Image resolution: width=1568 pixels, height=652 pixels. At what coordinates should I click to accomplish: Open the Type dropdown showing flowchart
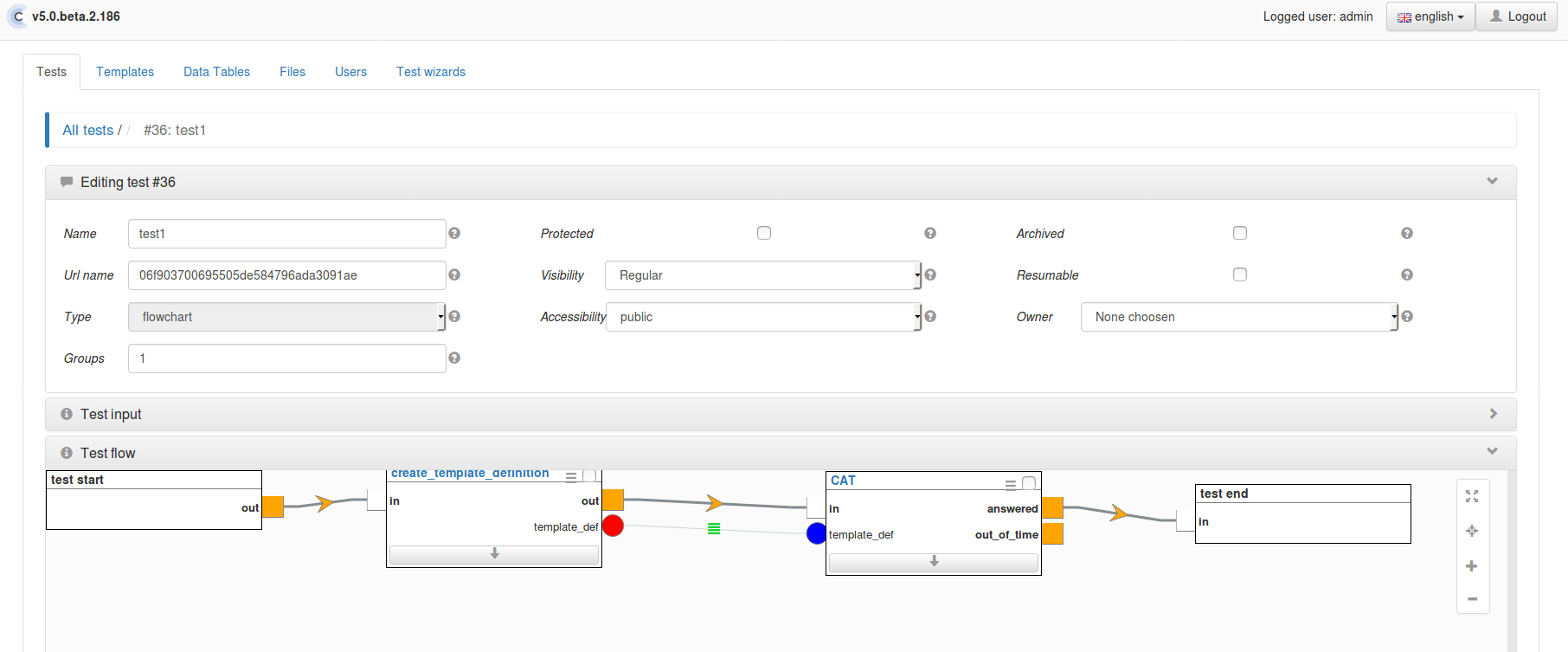point(286,317)
